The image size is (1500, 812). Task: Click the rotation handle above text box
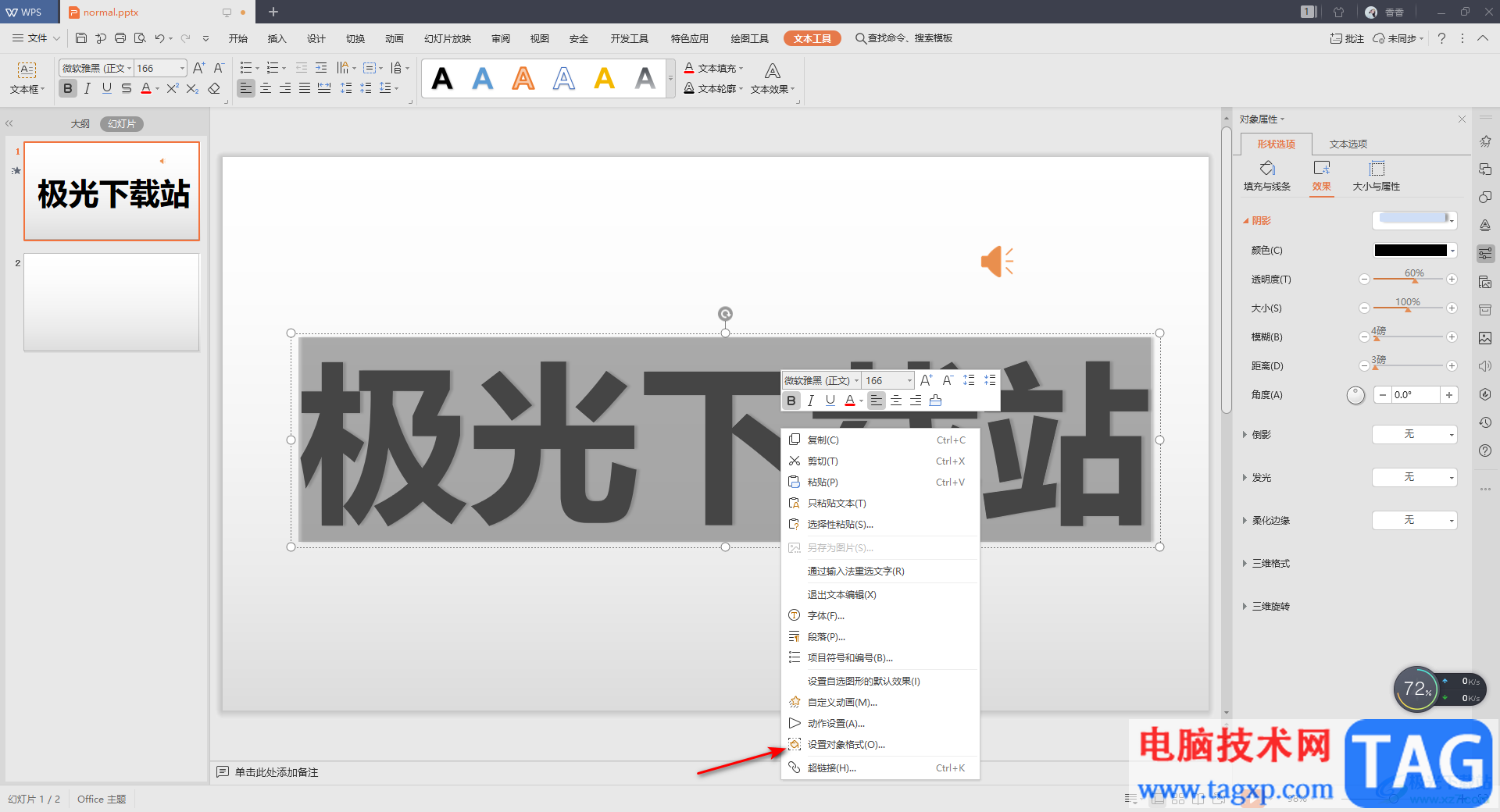point(725,314)
